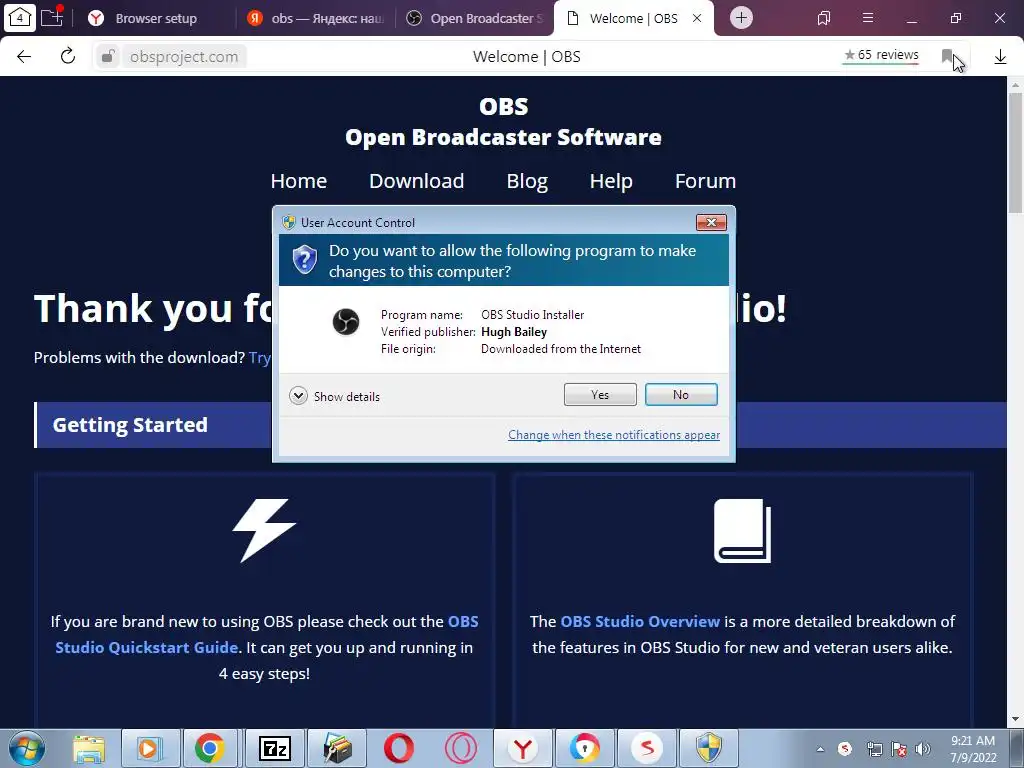This screenshot has width=1024, height=768.
Task: Open Forum in OBS site navigation
Action: [705, 181]
